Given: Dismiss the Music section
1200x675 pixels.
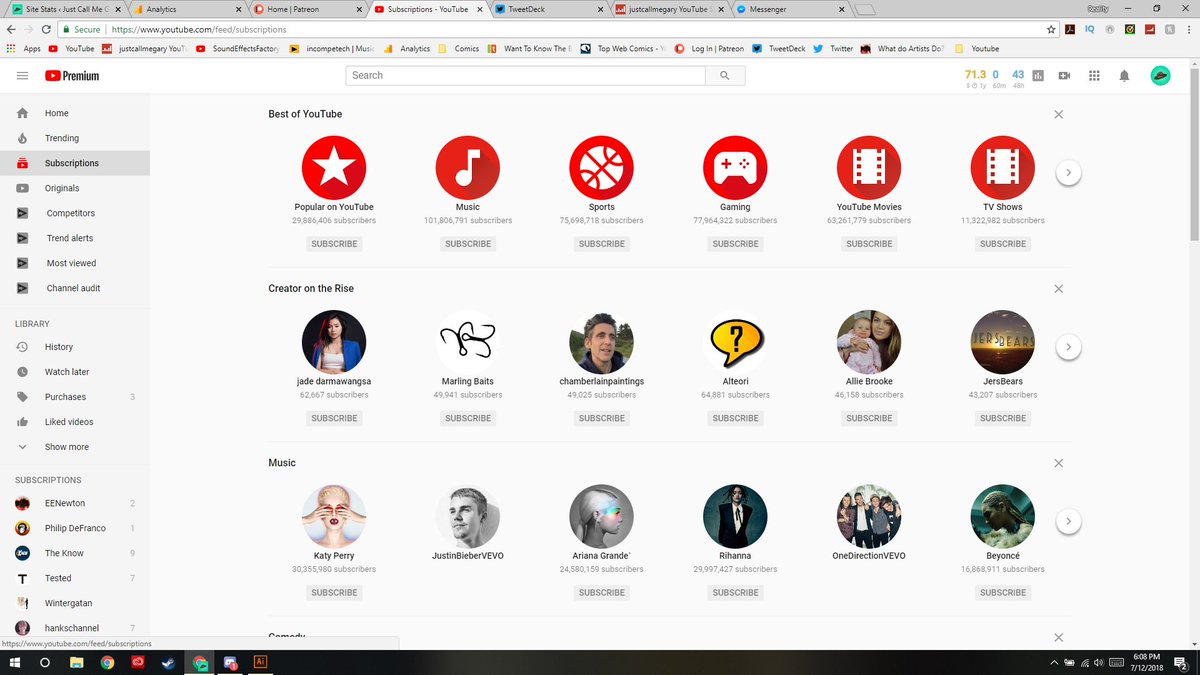Looking at the screenshot, I should 1059,463.
